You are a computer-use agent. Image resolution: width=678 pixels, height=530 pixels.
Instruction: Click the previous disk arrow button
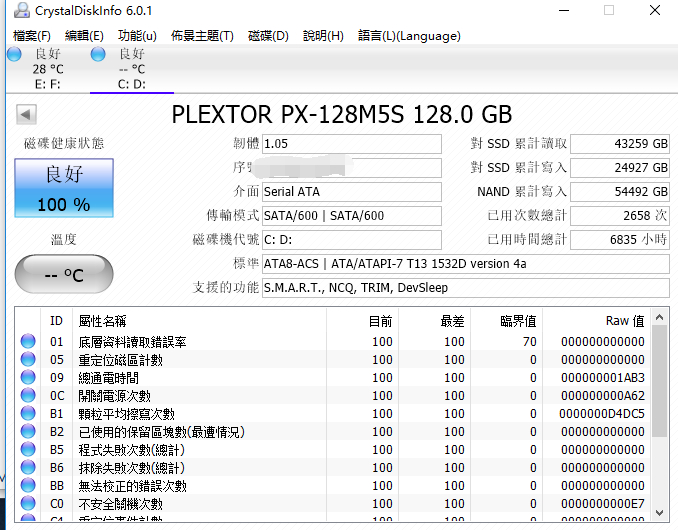[26, 115]
